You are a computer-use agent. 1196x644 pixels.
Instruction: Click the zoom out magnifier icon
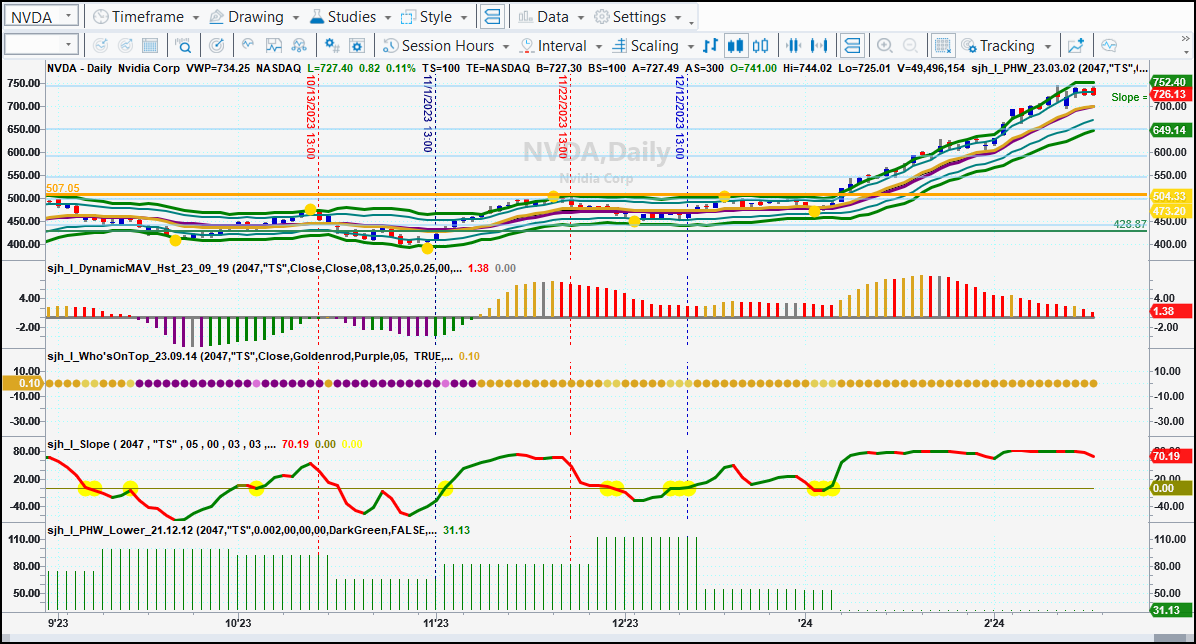tap(910, 46)
